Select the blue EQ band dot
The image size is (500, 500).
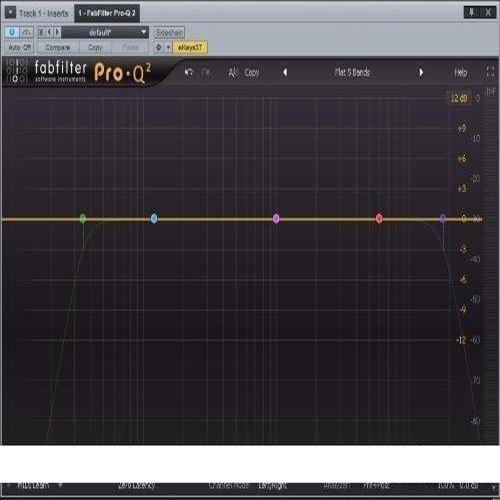click(154, 218)
